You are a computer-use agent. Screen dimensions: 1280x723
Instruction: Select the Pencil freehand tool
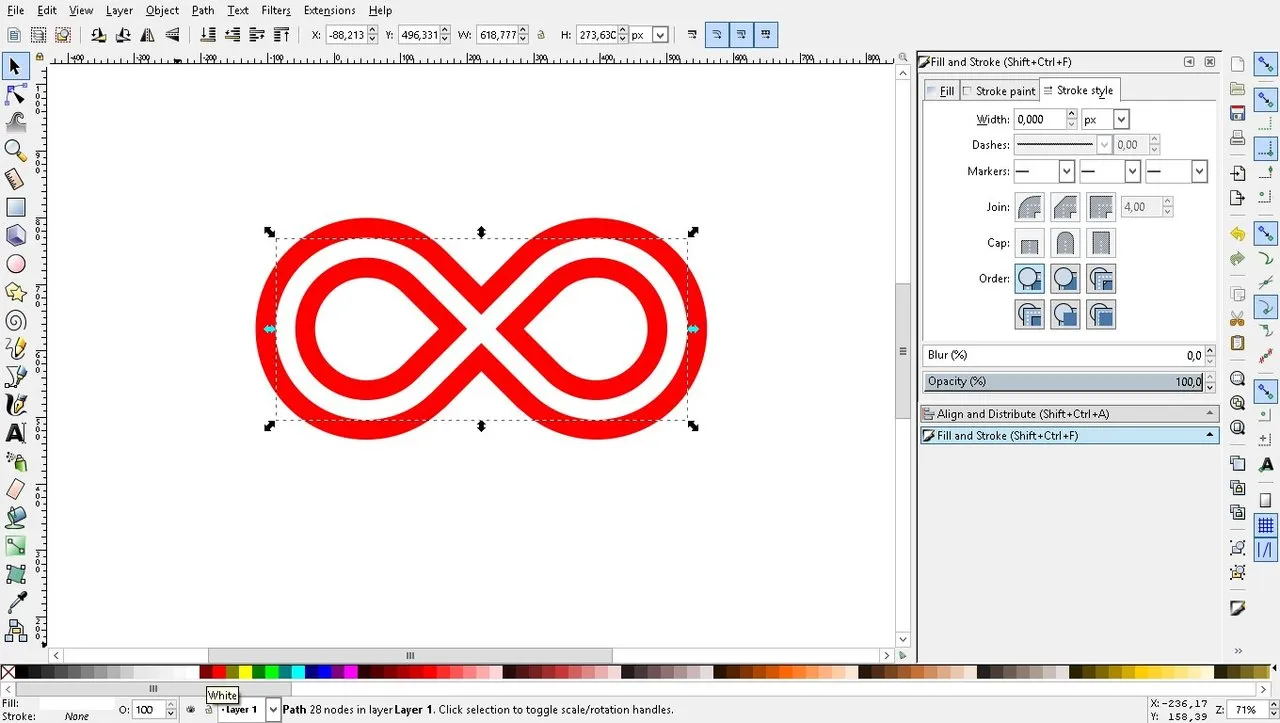(15, 349)
